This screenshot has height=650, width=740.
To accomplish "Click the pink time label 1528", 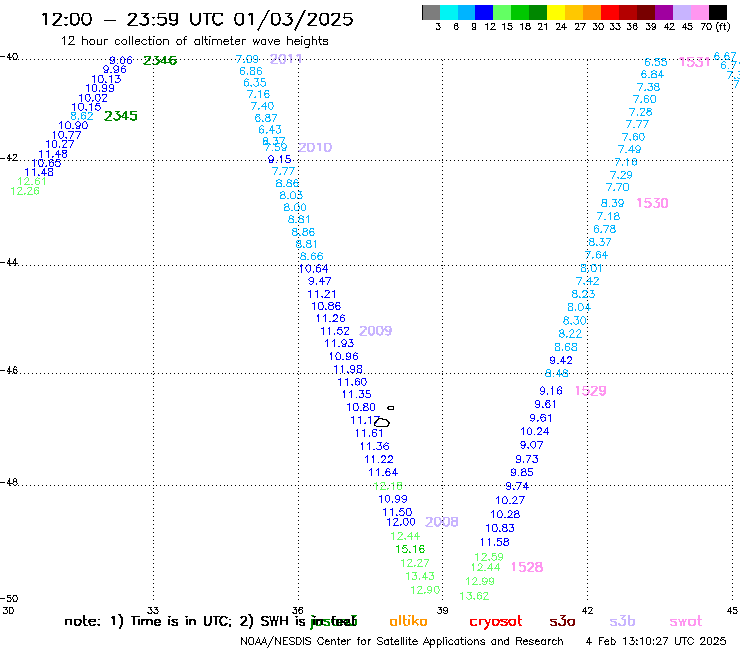I will point(527,567).
